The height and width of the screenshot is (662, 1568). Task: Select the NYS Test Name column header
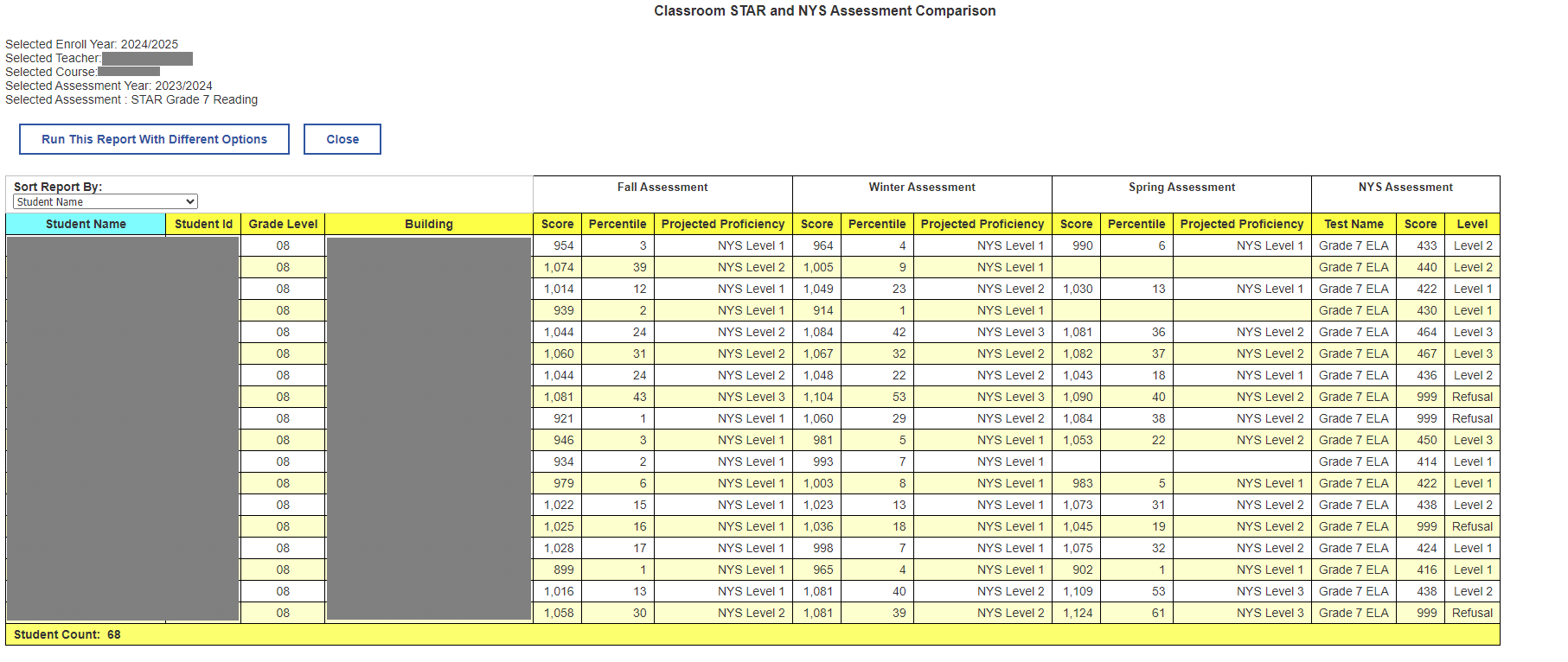[1354, 224]
